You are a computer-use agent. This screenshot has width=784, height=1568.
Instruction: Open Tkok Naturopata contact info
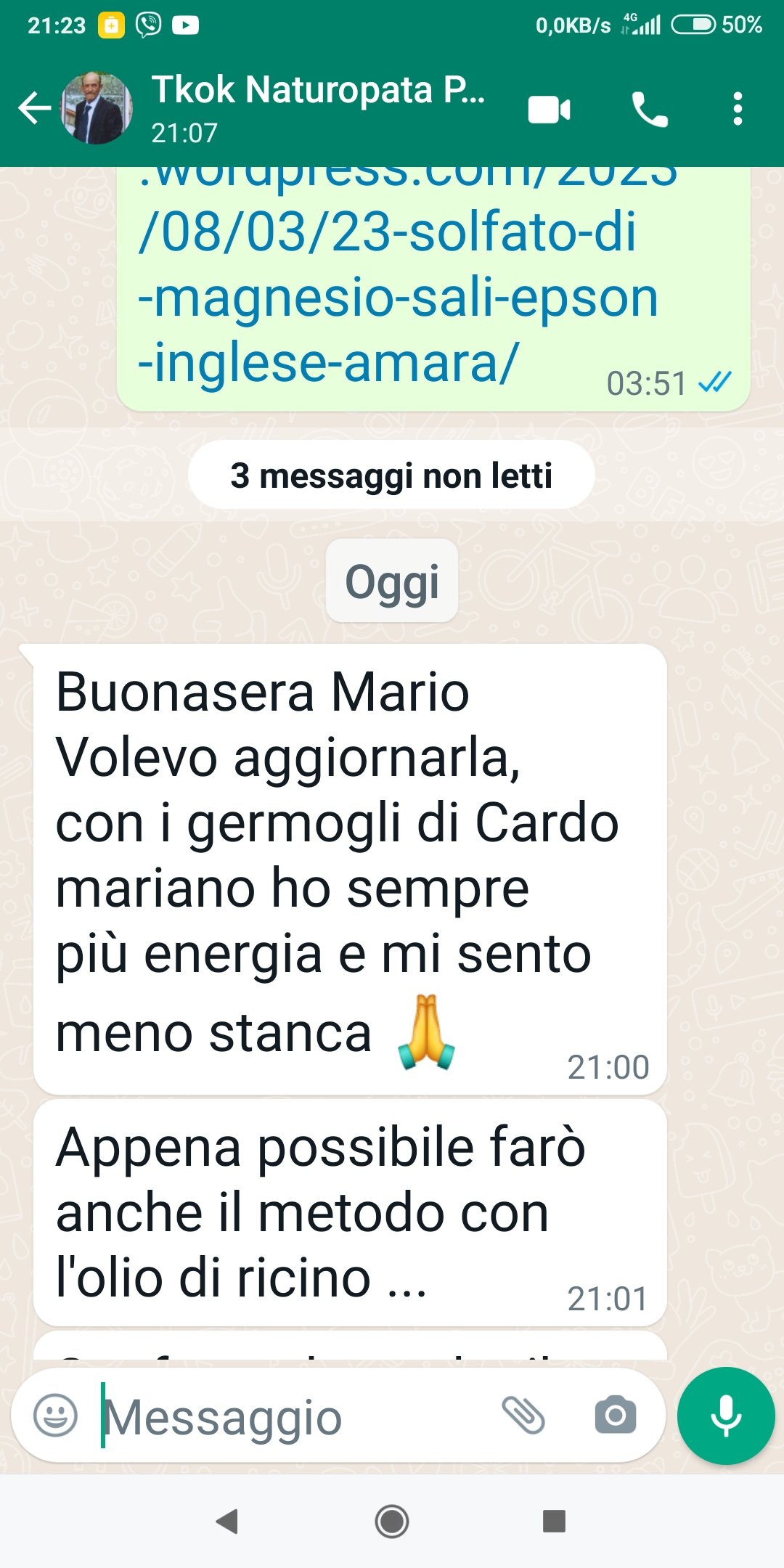pyautogui.click(x=318, y=109)
